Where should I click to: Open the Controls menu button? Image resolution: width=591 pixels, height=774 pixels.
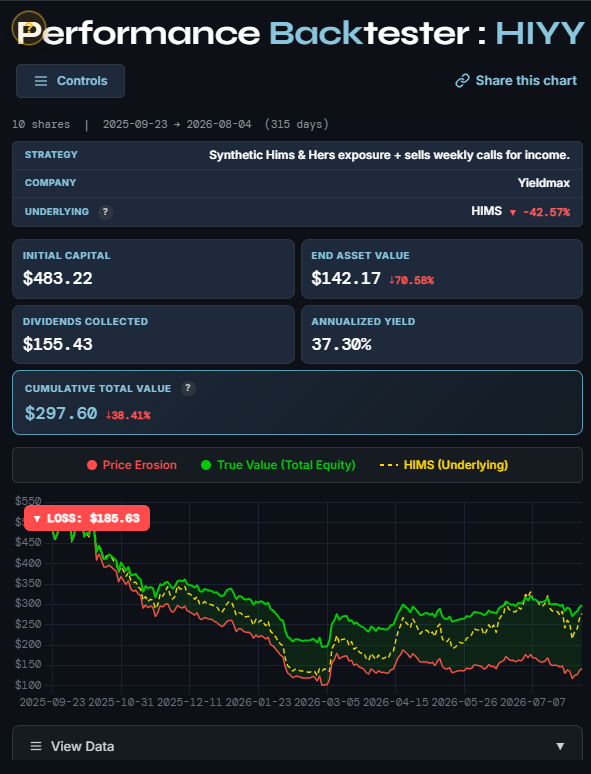point(70,81)
